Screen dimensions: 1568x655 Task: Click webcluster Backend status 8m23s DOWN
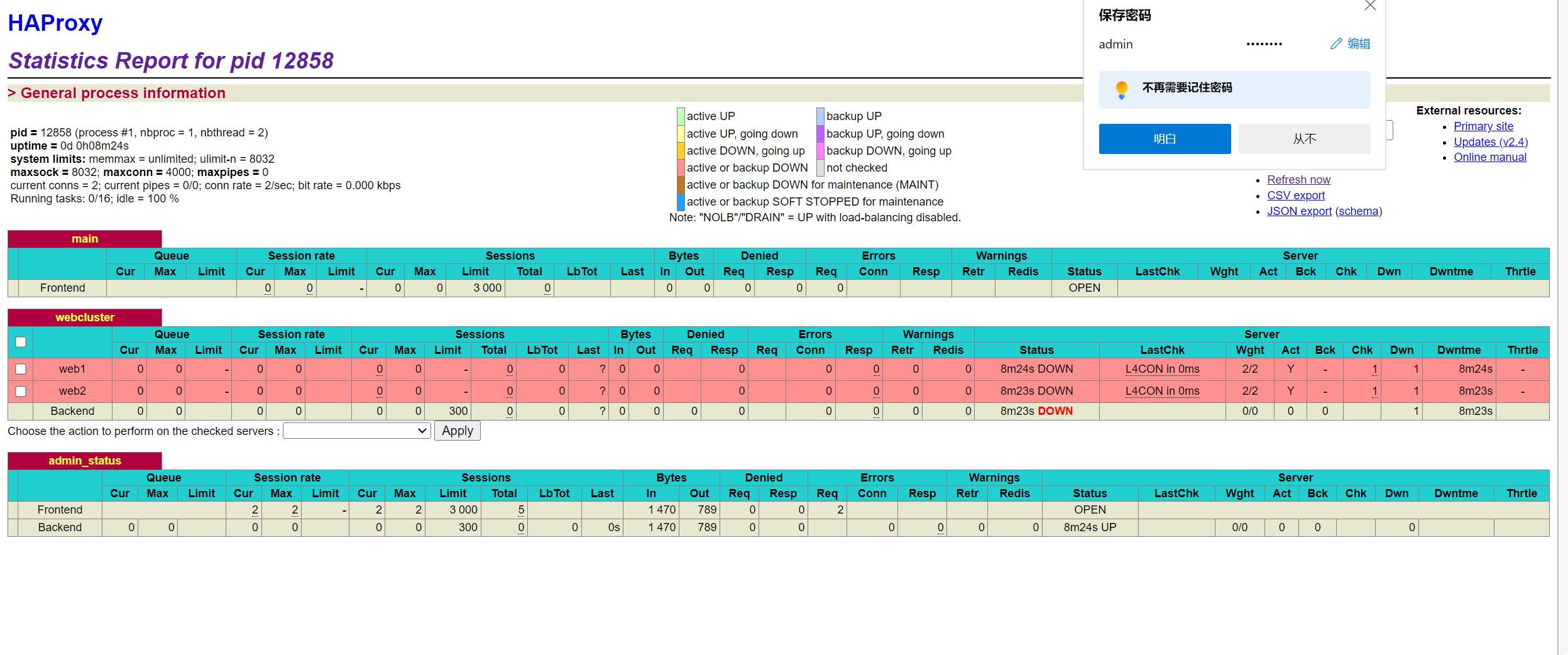pos(1036,411)
